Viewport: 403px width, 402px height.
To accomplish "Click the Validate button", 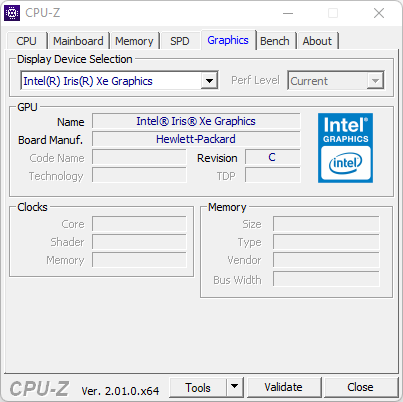I will click(283, 387).
